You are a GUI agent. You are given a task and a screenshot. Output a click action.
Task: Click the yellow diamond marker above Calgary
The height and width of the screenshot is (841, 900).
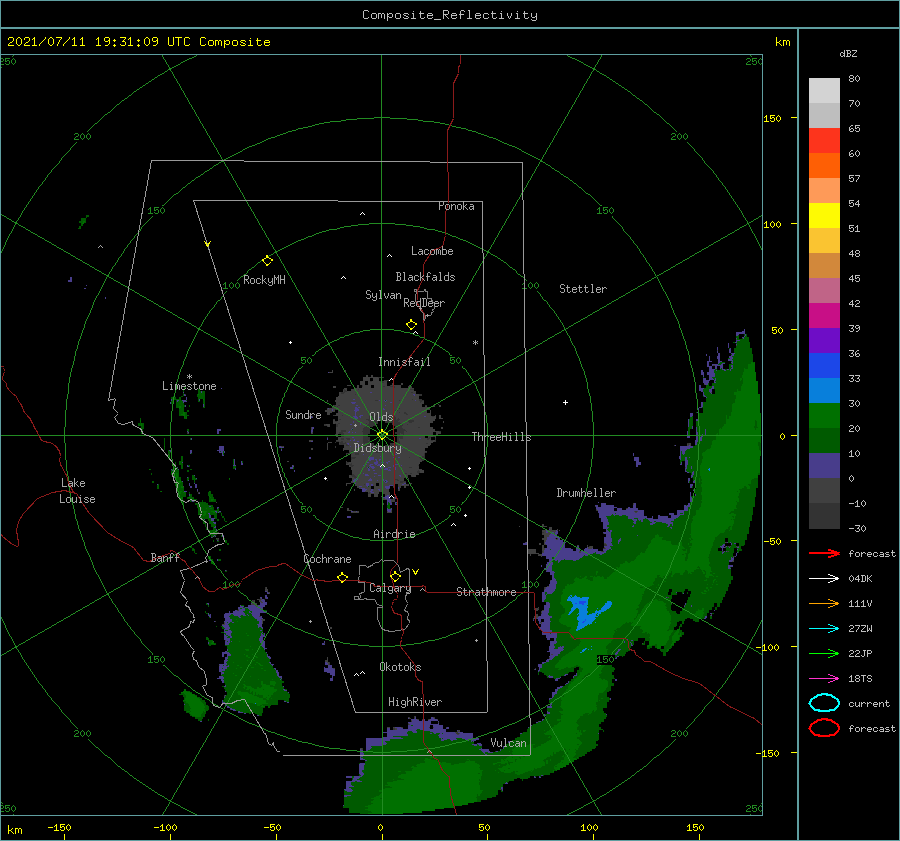point(395,576)
